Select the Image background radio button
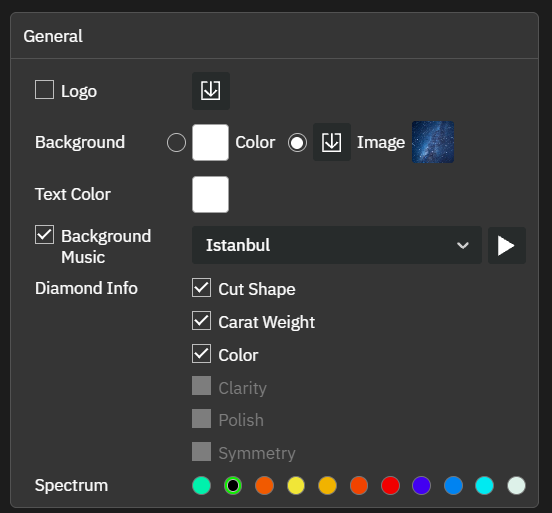Image resolution: width=552 pixels, height=513 pixels. point(297,143)
